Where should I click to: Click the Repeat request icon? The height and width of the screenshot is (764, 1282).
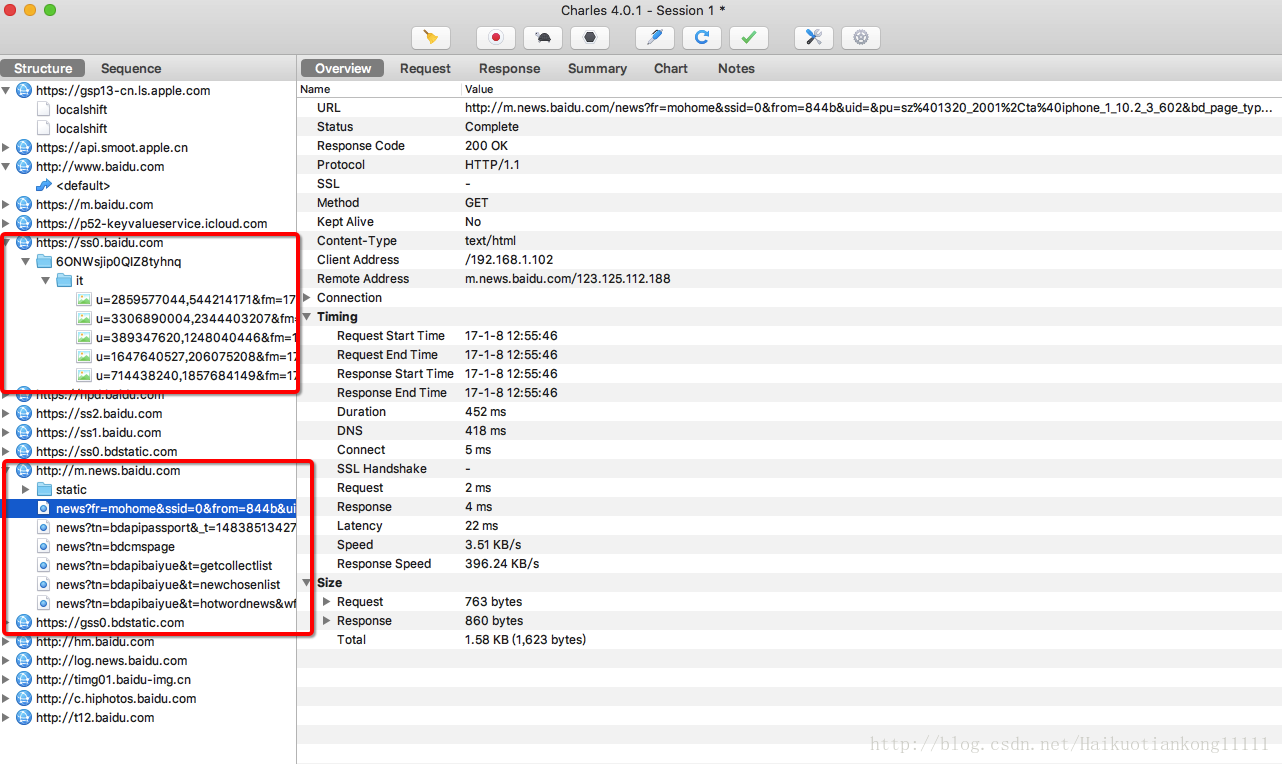pos(702,38)
